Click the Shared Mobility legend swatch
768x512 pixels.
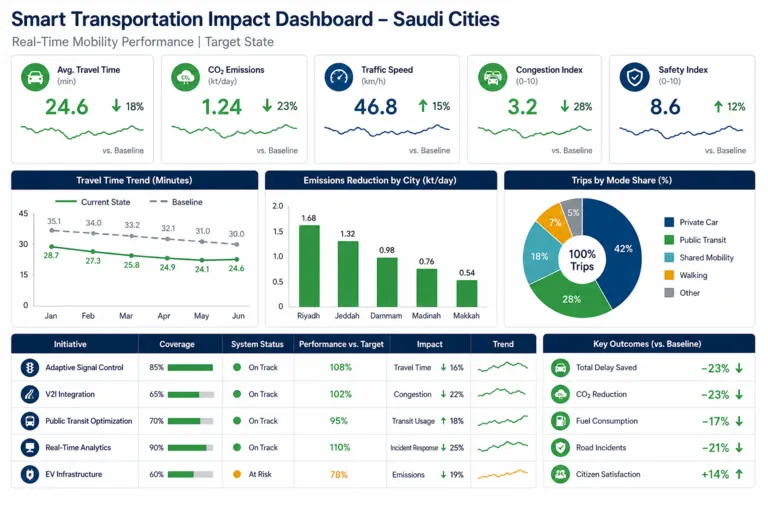[669, 257]
